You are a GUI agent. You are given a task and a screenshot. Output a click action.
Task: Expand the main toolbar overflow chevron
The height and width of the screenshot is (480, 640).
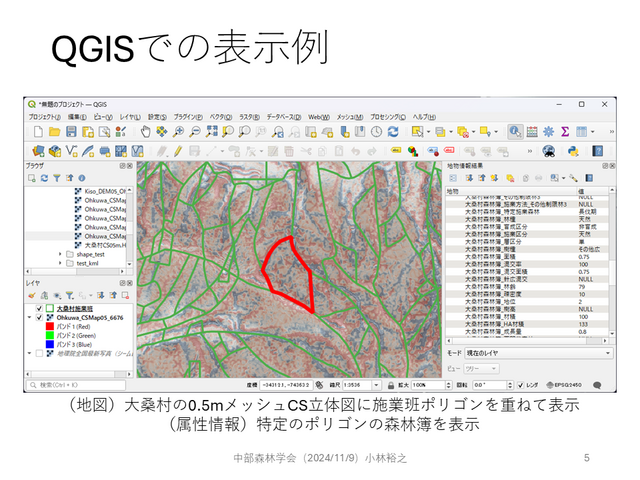[x=611, y=131]
